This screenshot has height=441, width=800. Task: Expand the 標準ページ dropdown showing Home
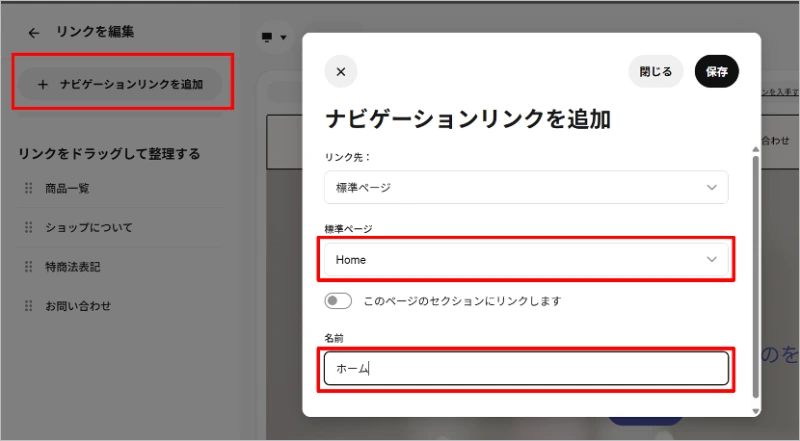tap(526, 259)
